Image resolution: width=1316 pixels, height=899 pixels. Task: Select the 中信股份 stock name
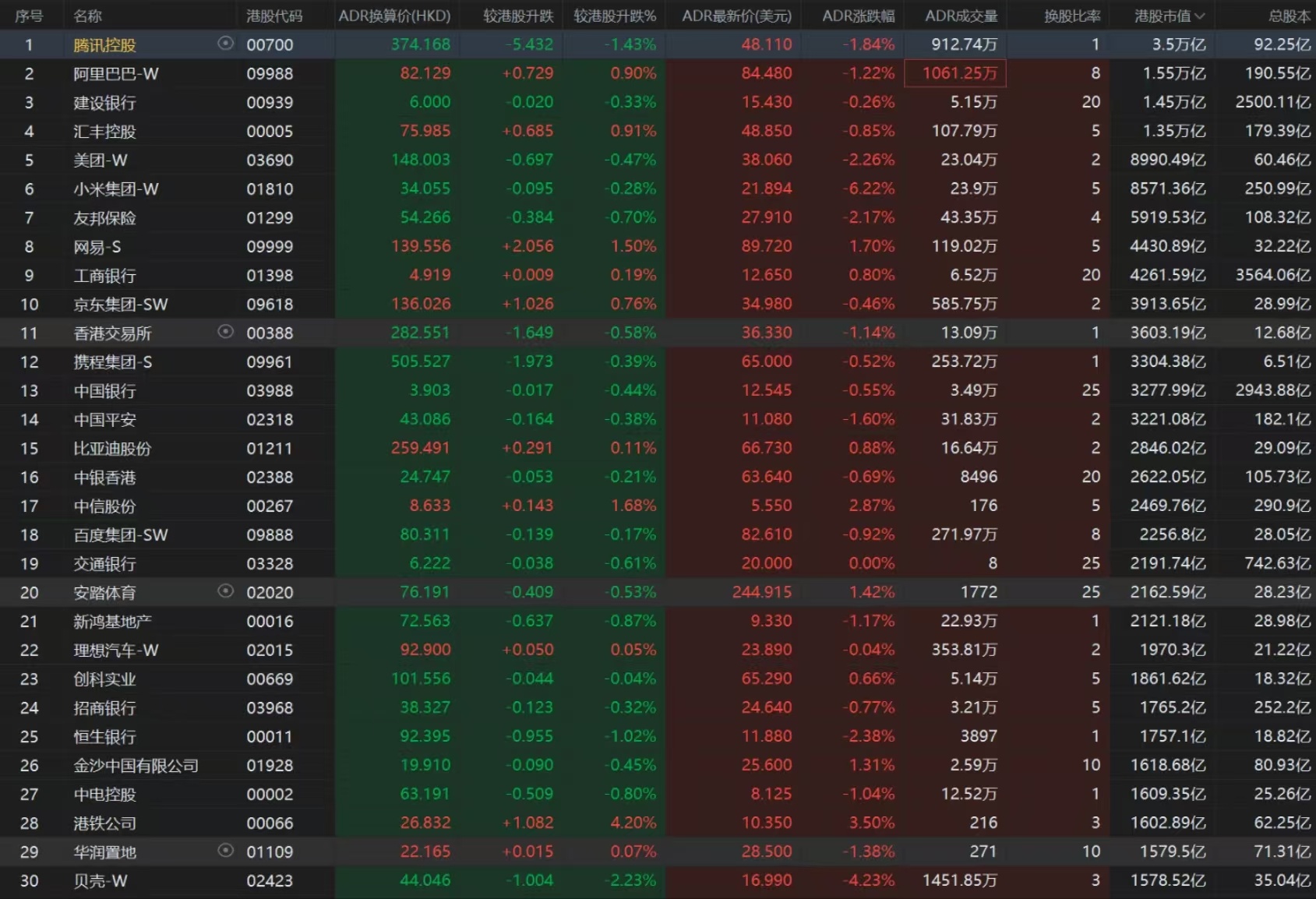point(104,506)
